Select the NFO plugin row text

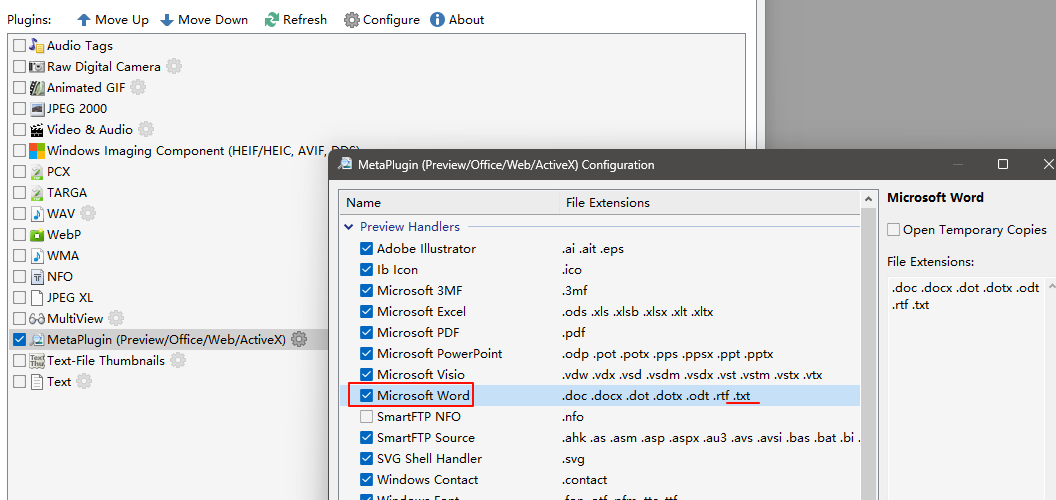coord(60,276)
